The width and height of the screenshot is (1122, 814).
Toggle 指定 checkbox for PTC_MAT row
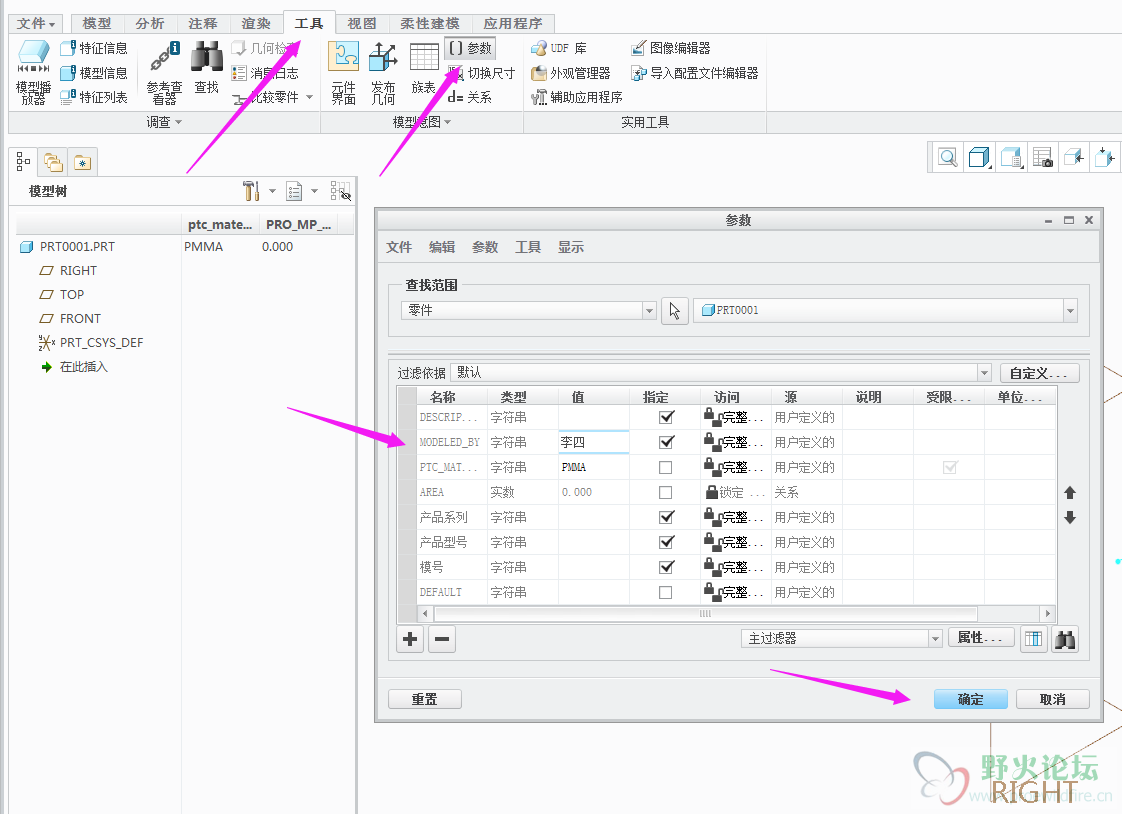pos(665,467)
